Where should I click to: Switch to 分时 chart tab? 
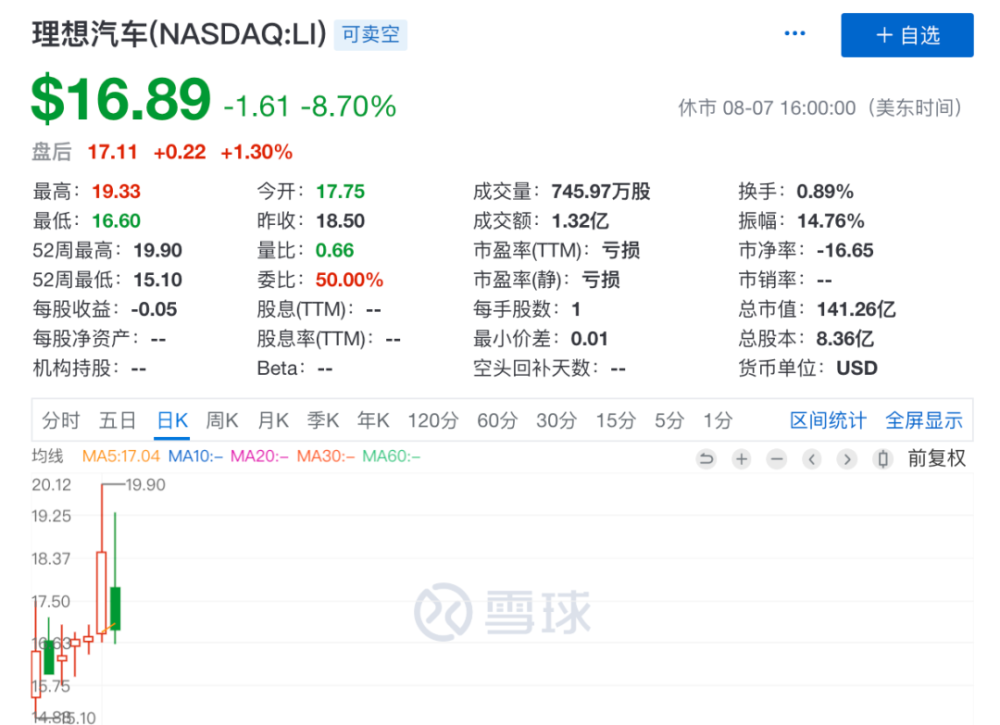(x=61, y=421)
